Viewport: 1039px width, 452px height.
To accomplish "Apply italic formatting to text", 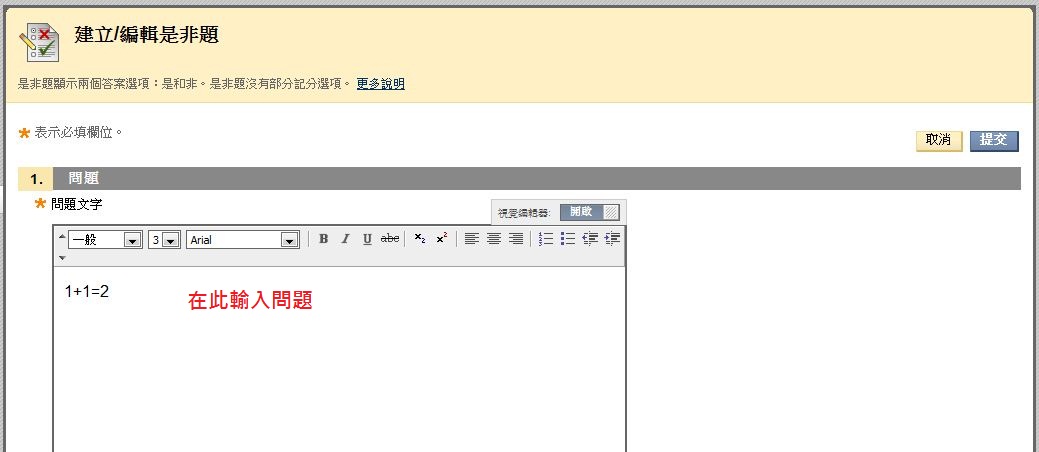I will coord(345,239).
